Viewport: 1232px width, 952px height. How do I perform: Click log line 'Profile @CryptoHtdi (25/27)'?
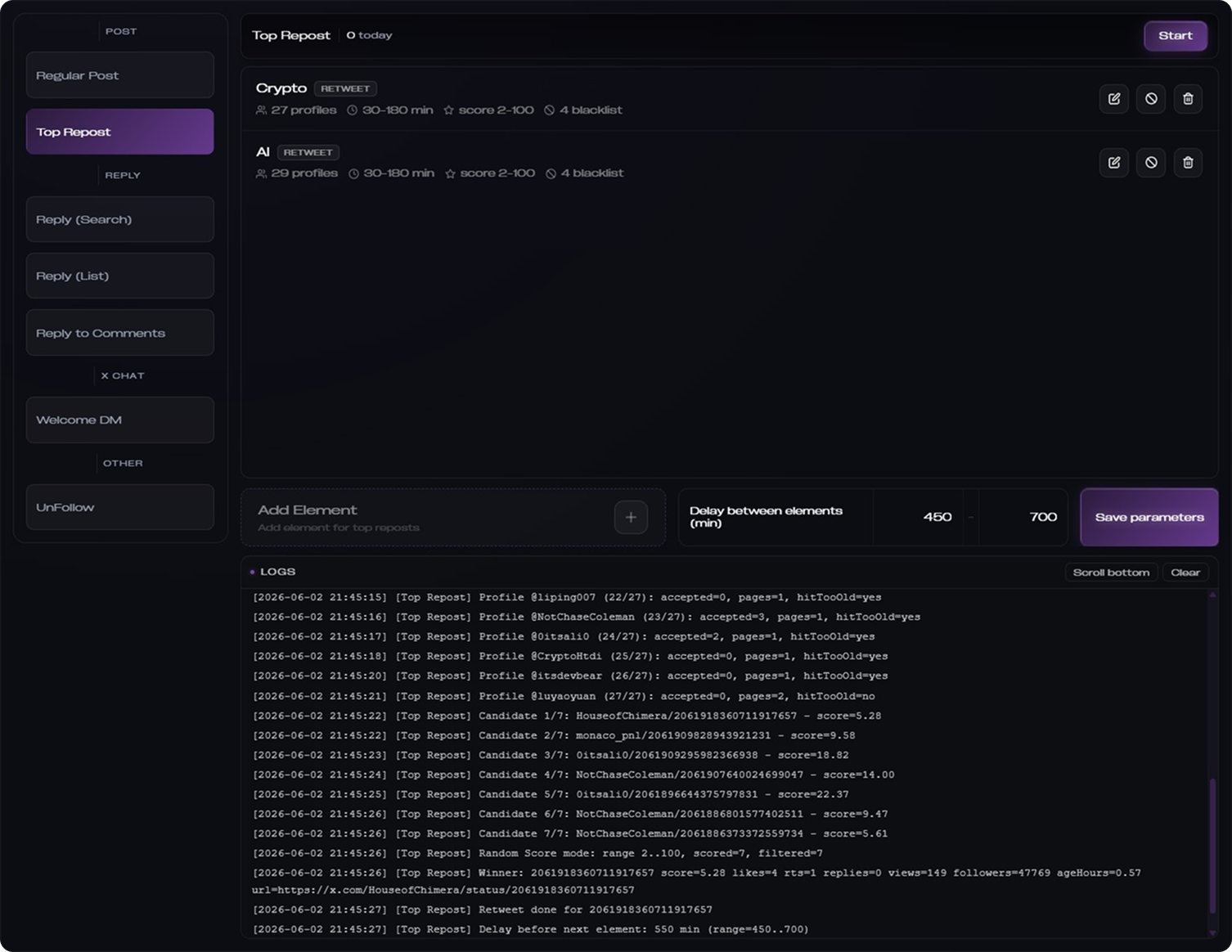(570, 656)
